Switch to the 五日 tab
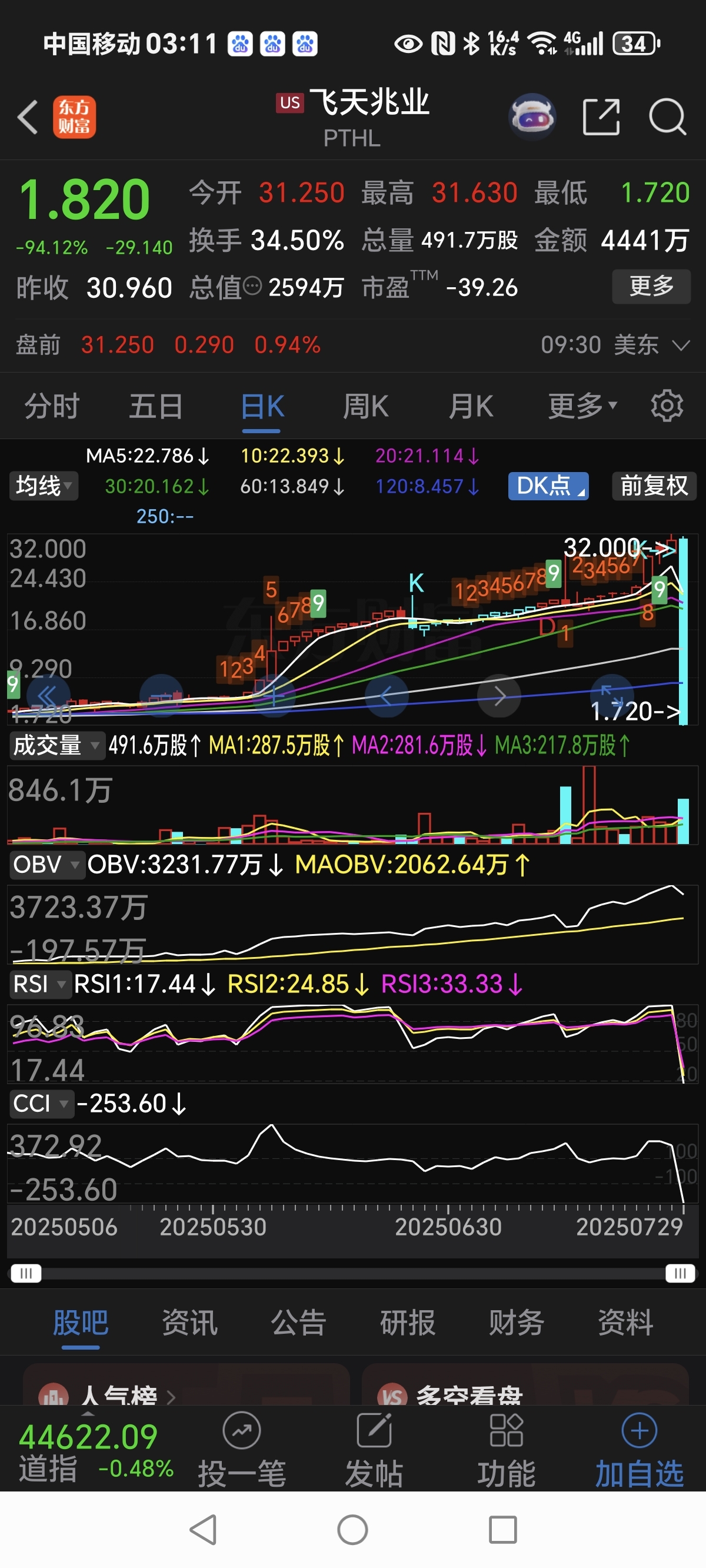This screenshot has height=1568, width=706. coord(156,406)
